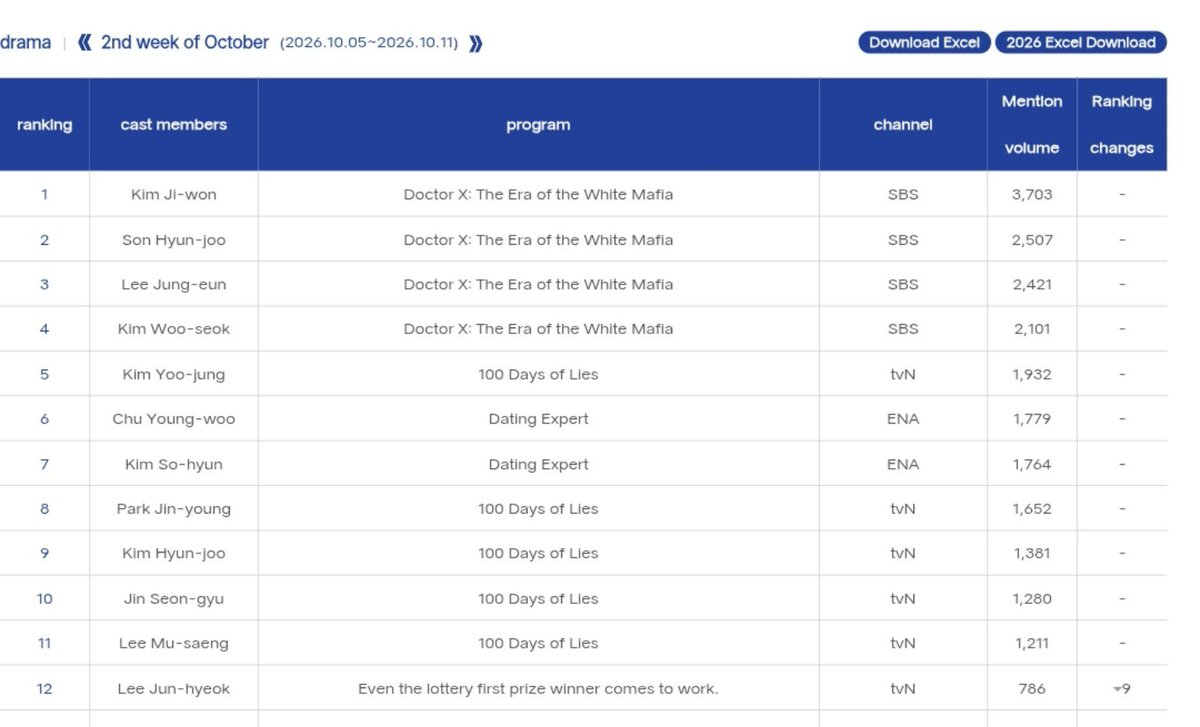Open the drama category tab
This screenshot has width=1200, height=727.
point(25,42)
